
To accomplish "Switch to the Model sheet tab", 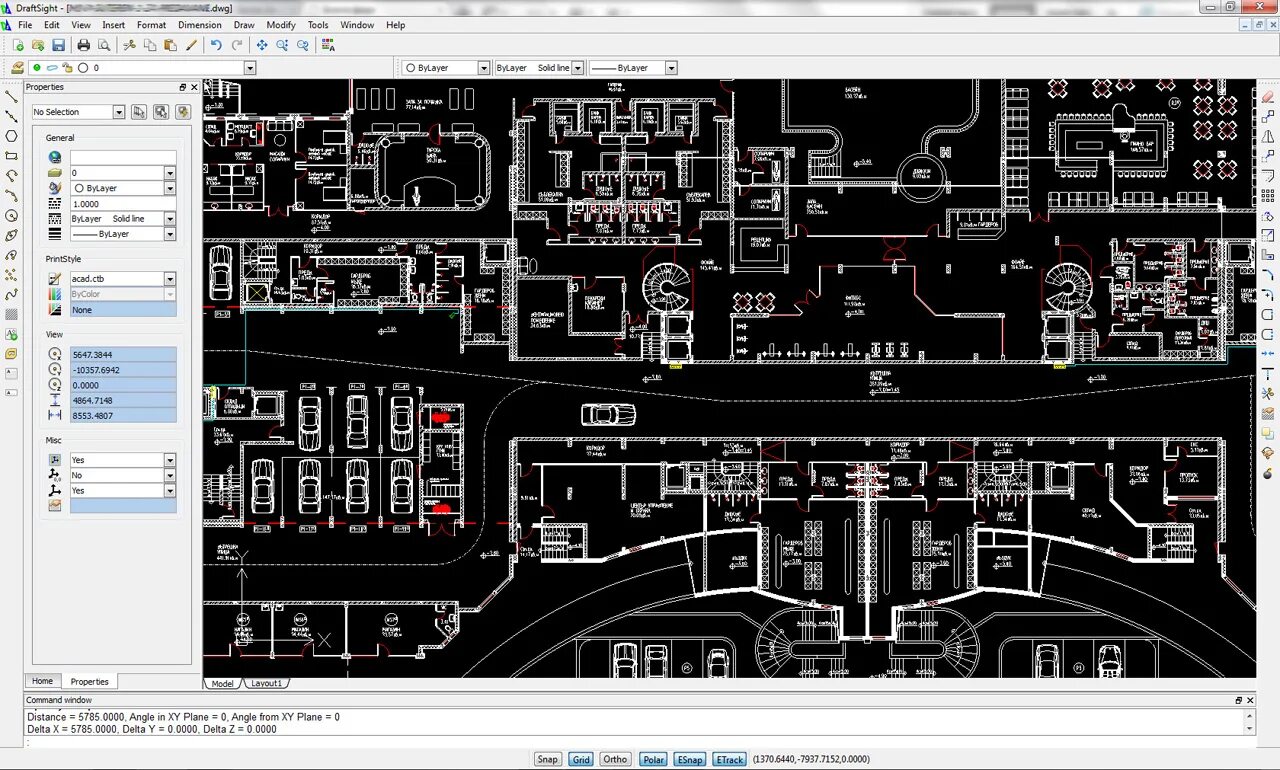I will (222, 683).
